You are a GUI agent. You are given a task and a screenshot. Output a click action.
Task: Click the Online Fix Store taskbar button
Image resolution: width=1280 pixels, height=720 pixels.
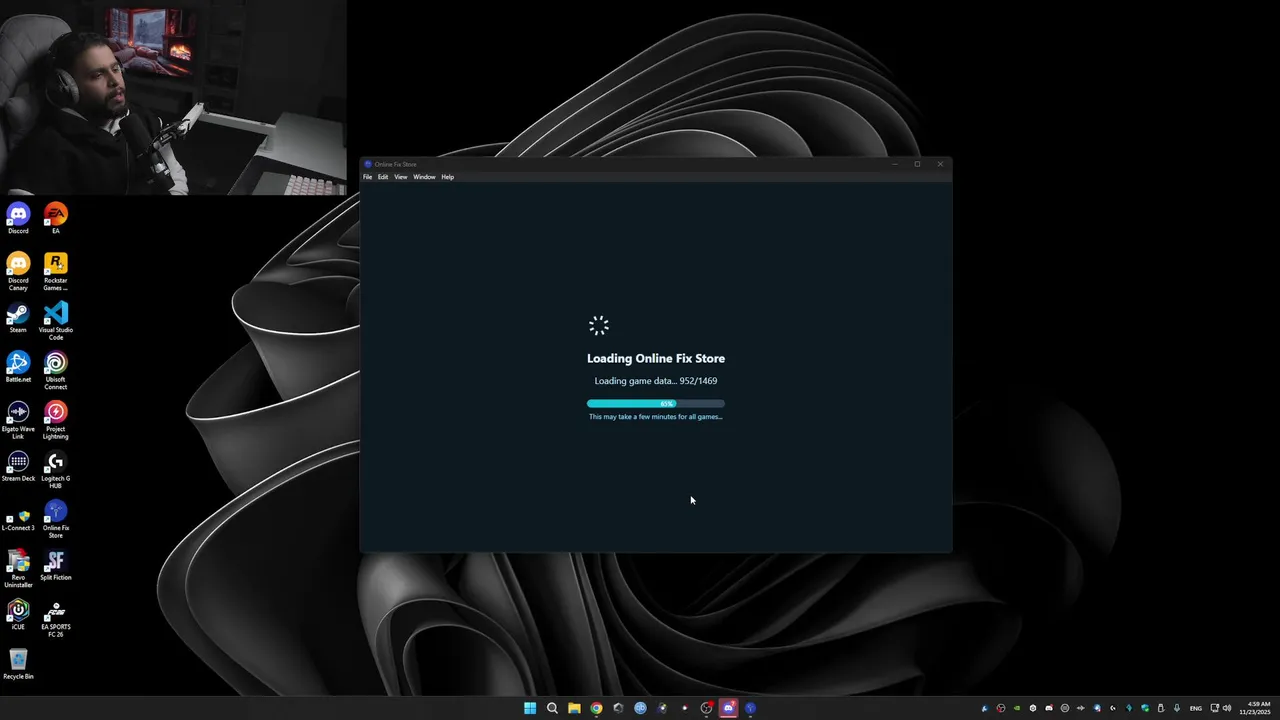tap(750, 708)
